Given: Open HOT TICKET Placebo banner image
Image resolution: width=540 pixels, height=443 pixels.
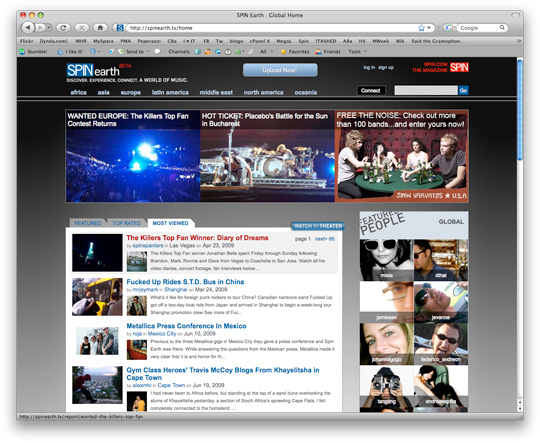Looking at the screenshot, I should coord(267,156).
